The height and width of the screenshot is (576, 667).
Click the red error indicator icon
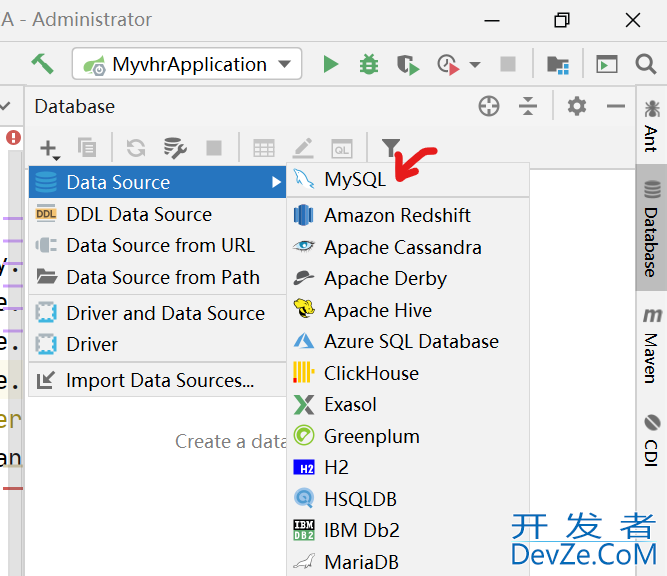13,138
